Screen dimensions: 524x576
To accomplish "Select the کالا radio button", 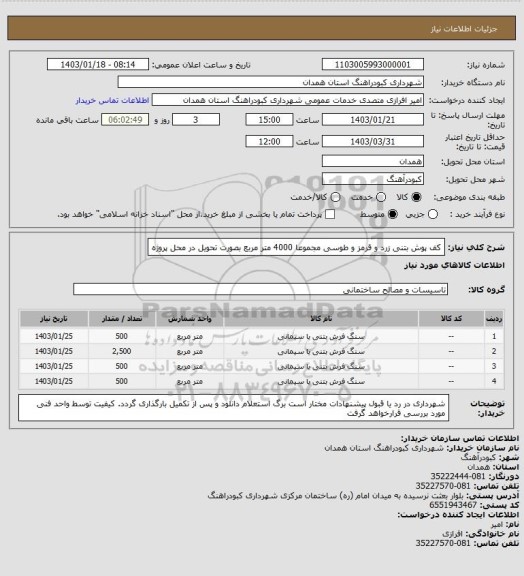I will [416, 197].
